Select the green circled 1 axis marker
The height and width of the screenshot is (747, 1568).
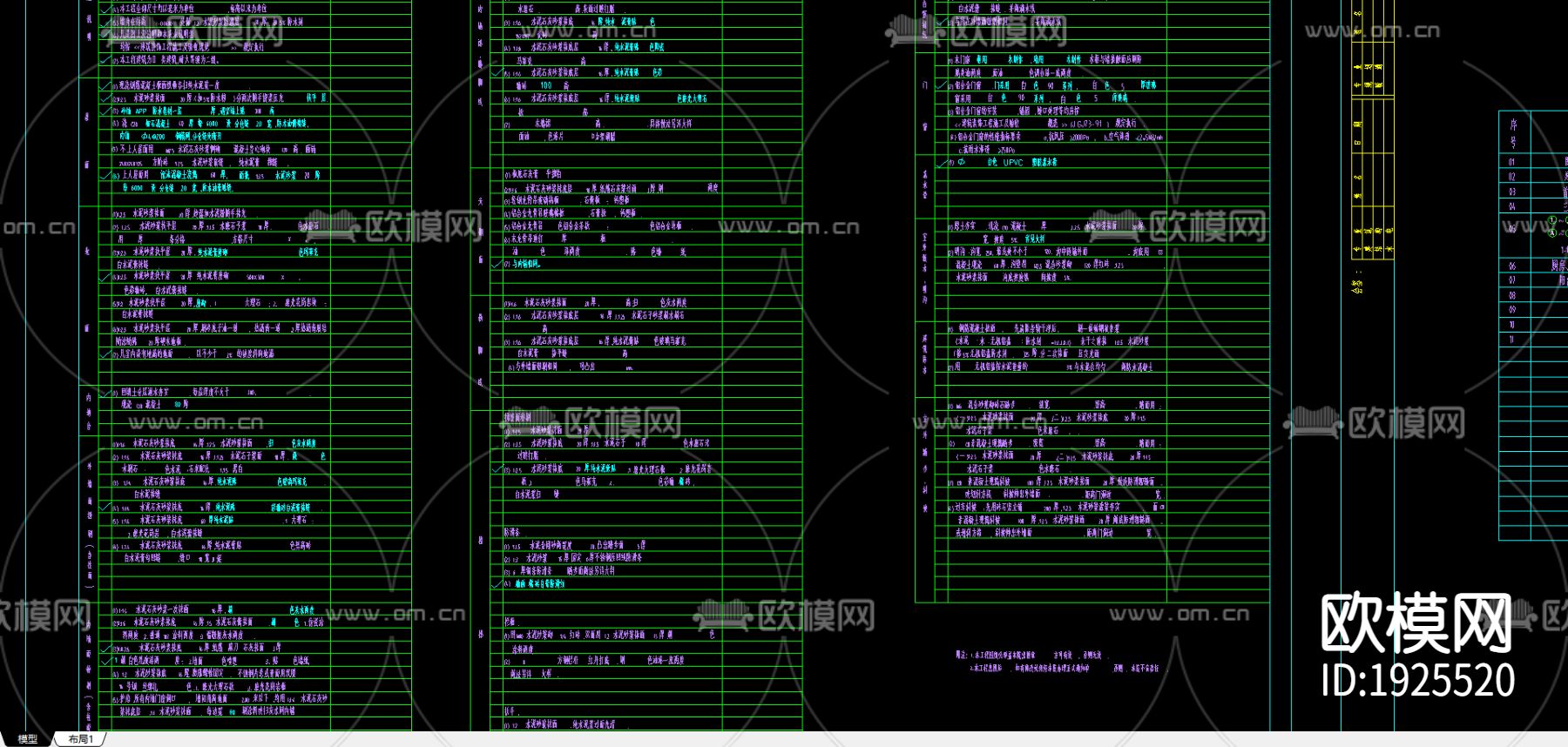point(1551,220)
